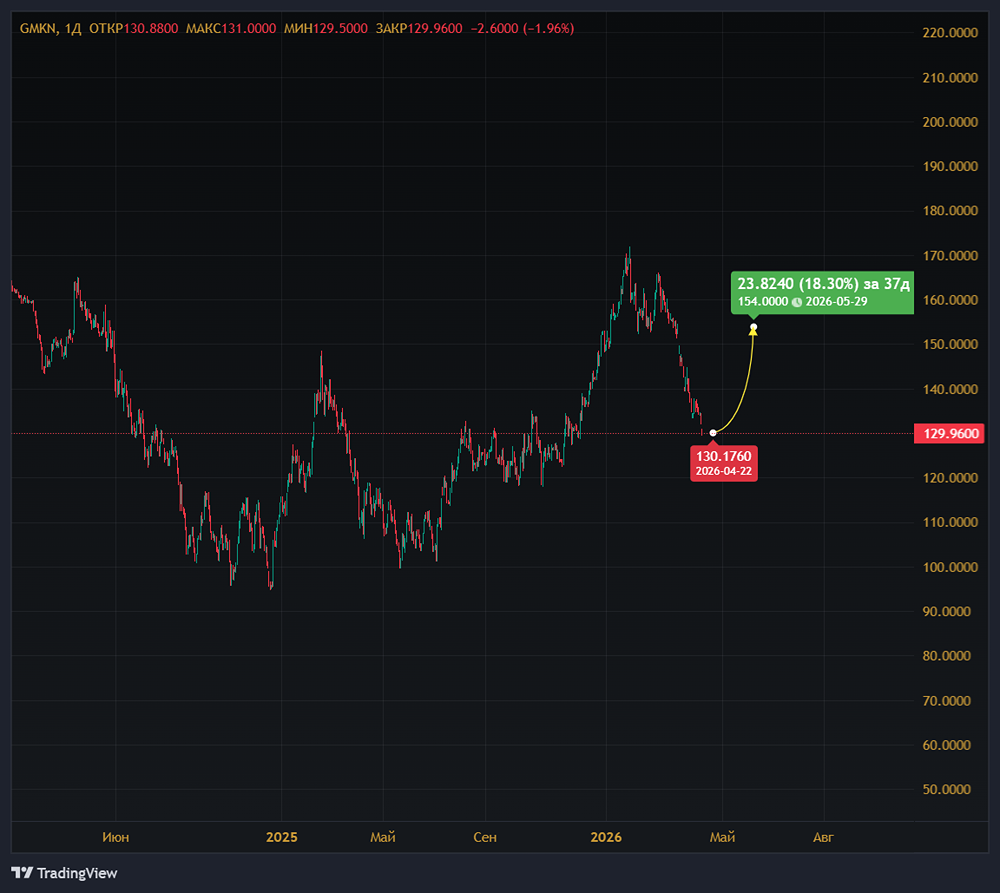Click the Авг time axis label
Screen dimensions: 1000x893
point(823,838)
